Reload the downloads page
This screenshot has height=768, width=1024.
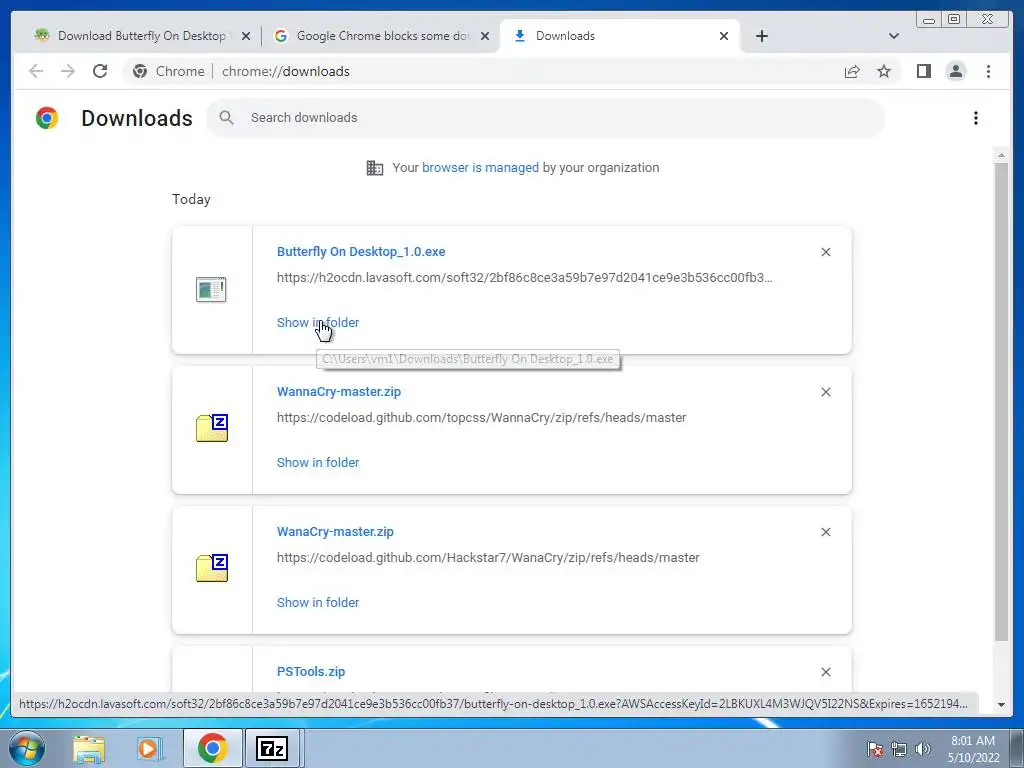point(100,71)
